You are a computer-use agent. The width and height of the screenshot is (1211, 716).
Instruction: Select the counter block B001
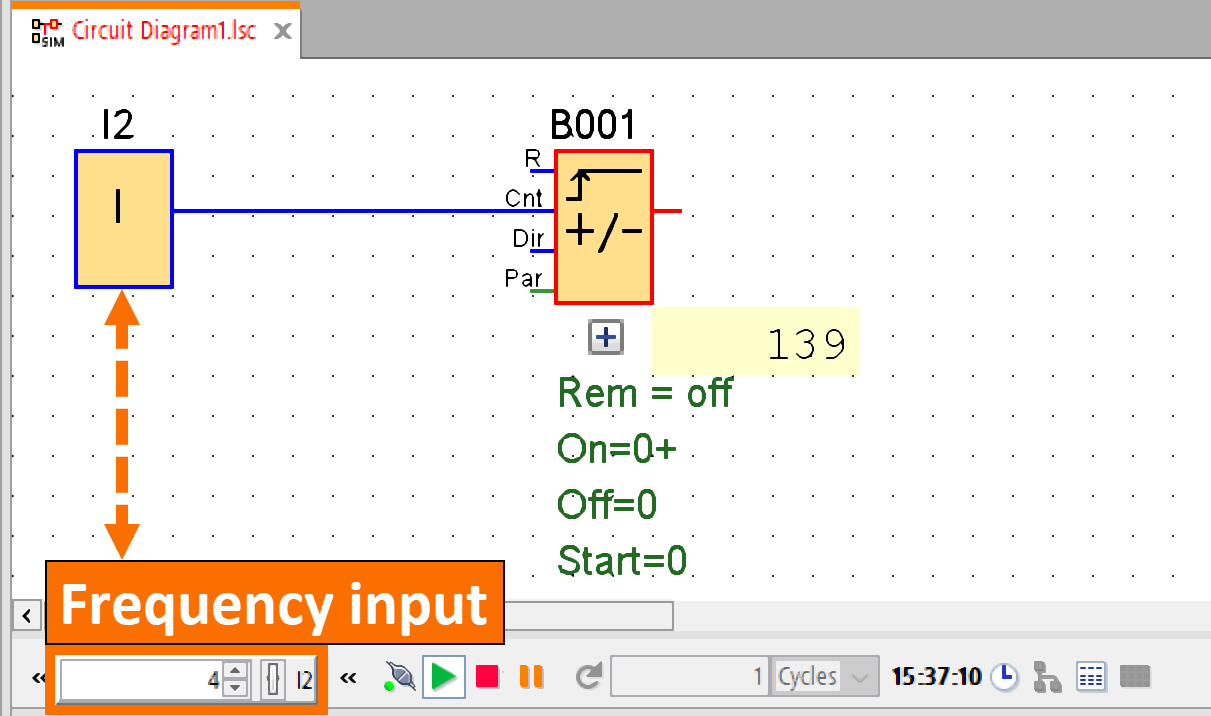[x=603, y=227]
